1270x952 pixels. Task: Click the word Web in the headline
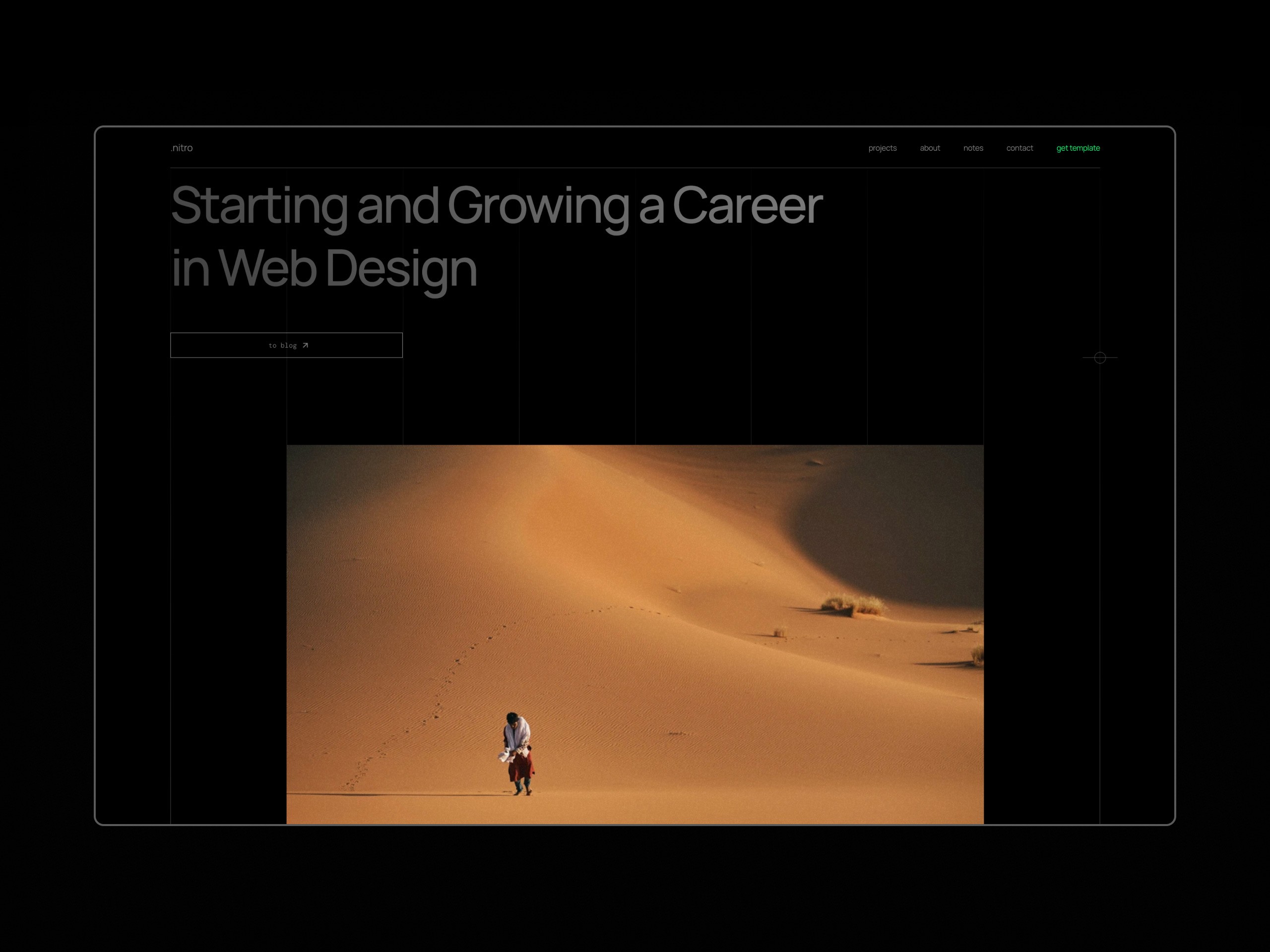tap(267, 268)
